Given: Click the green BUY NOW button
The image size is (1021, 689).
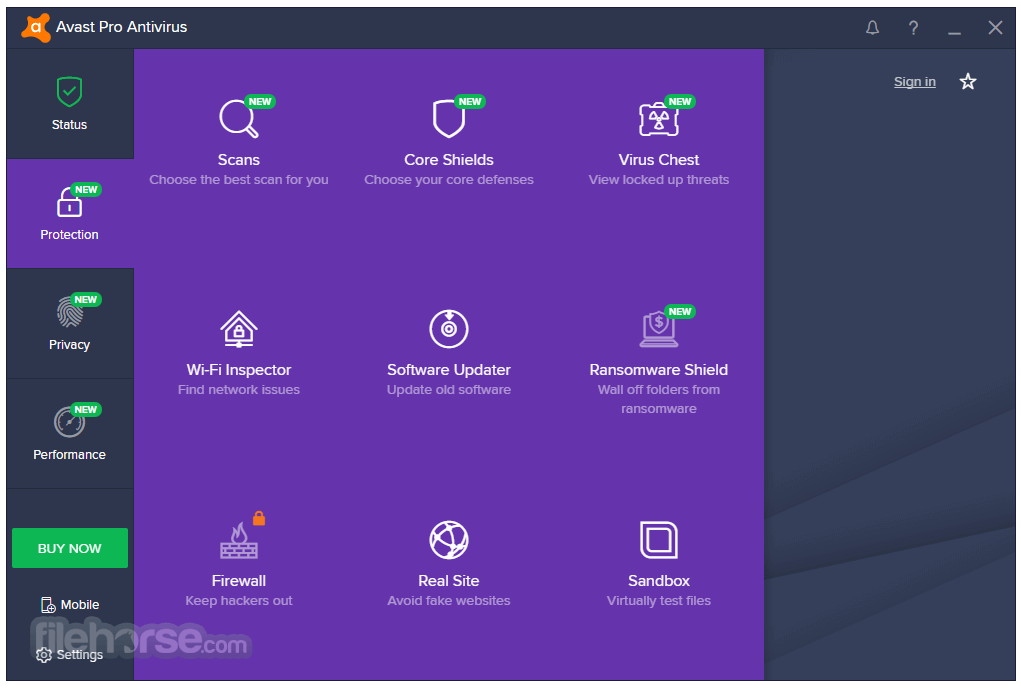Looking at the screenshot, I should point(70,548).
